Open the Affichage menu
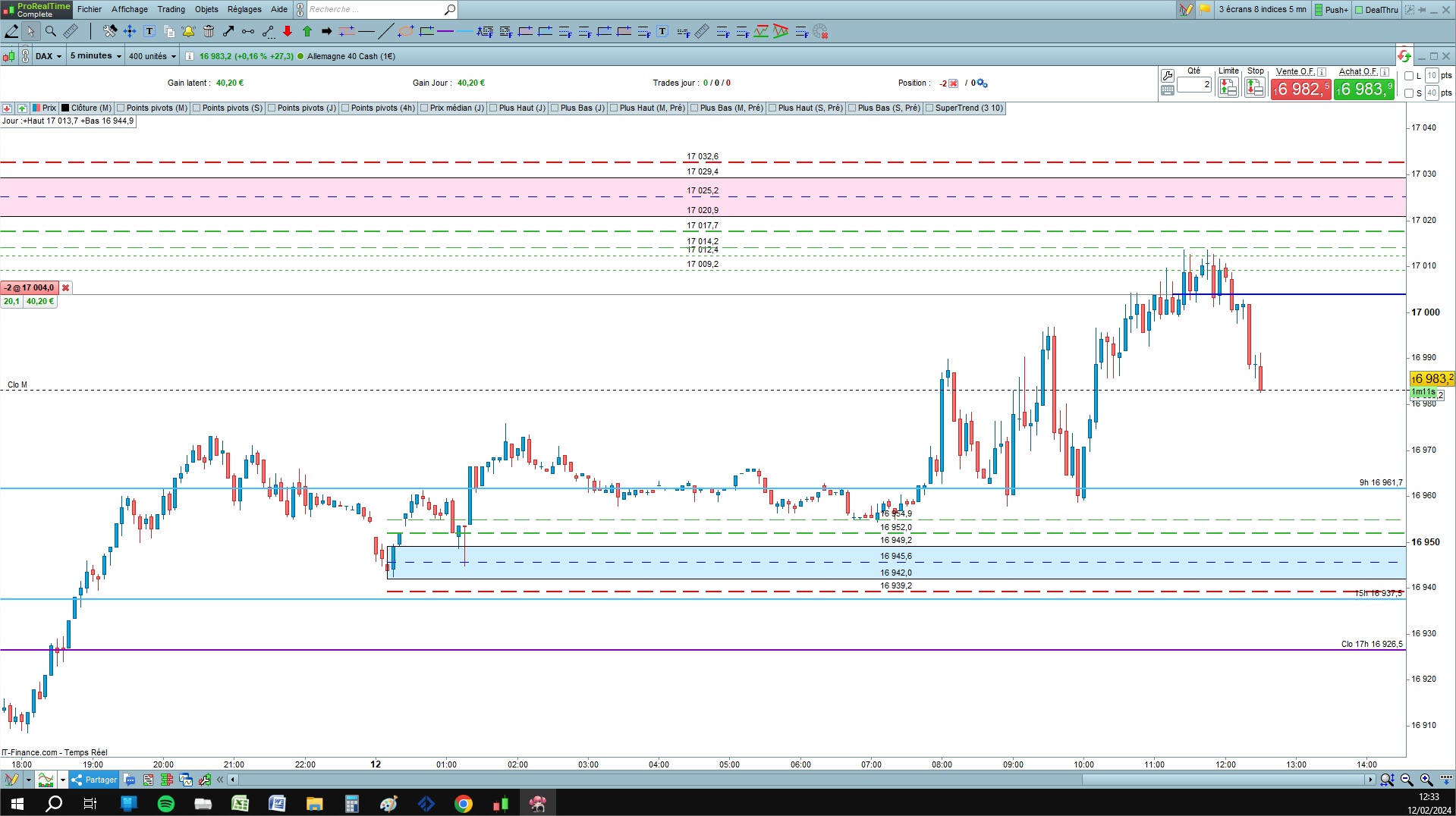 point(130,9)
